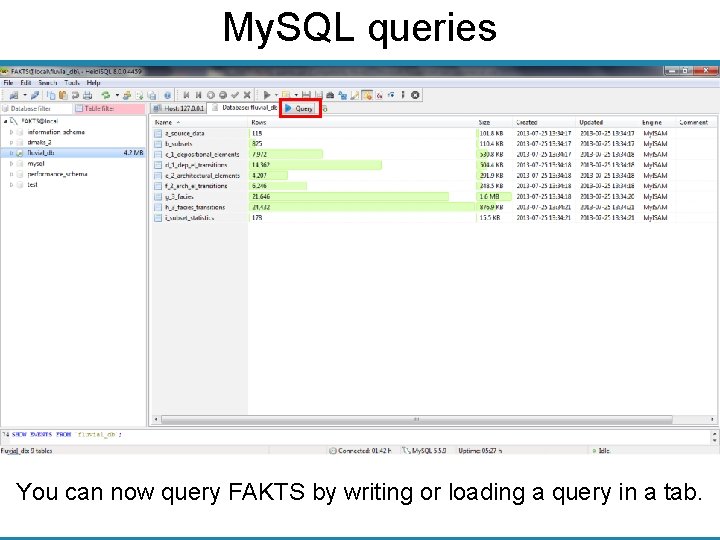Click the green Refresh toolbar icon

[106, 95]
